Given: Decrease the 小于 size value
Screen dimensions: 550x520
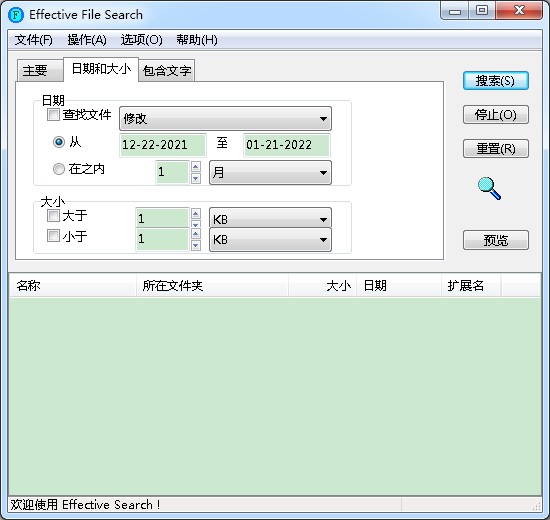Looking at the screenshot, I should click(x=196, y=245).
